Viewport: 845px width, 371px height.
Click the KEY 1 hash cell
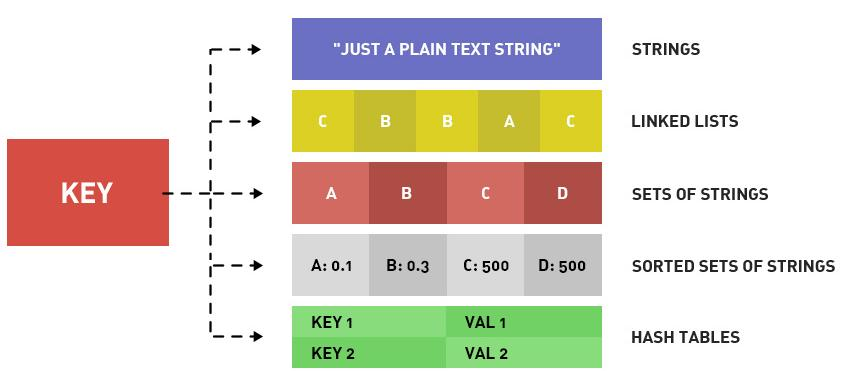coord(369,322)
